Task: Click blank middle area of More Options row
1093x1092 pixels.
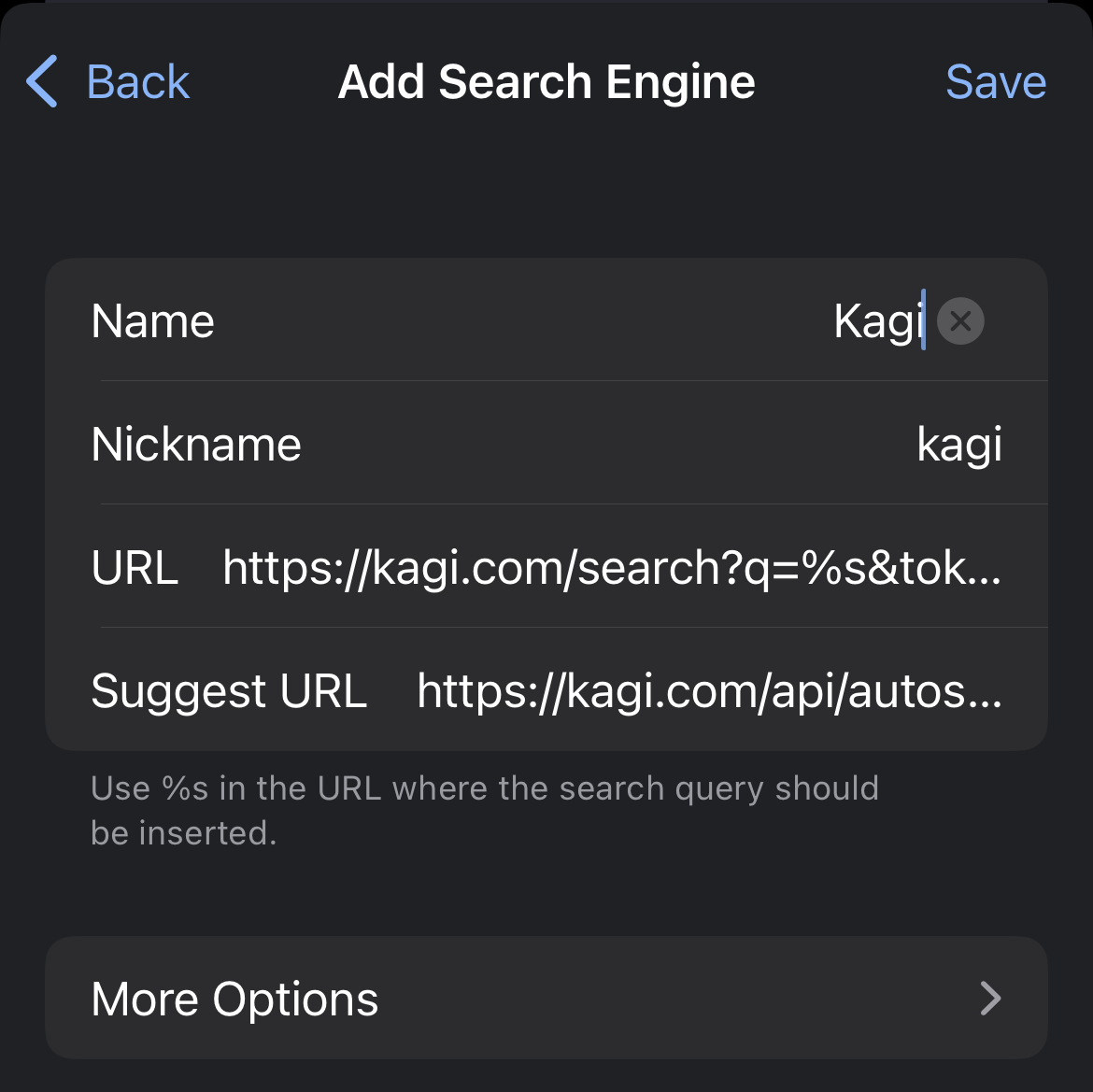Action: (673, 999)
